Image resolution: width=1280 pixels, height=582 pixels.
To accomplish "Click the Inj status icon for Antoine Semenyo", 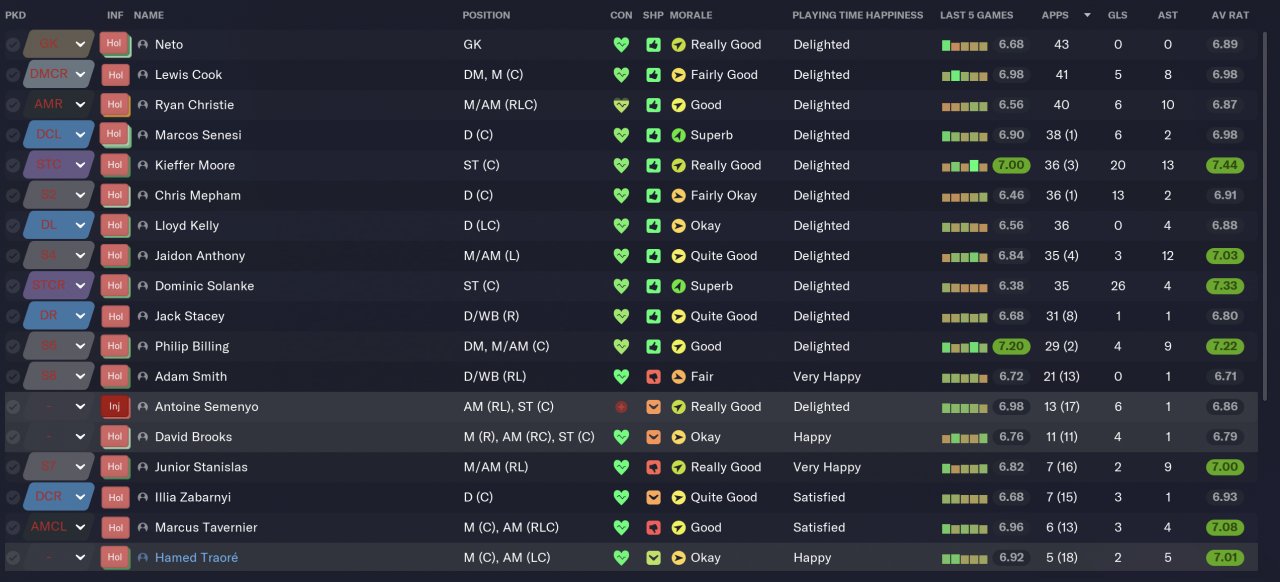I will pyautogui.click(x=114, y=407).
